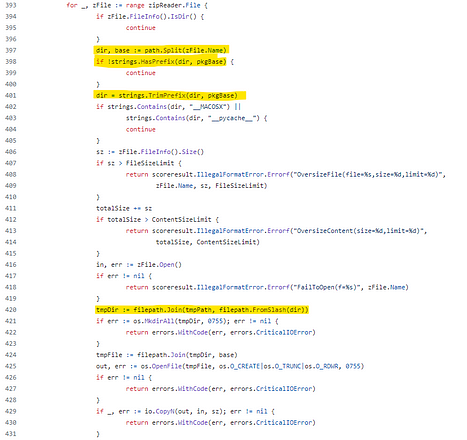The height and width of the screenshot is (440, 467).
Task: Click the 'out, err := os.OpenFile' line
Action: 230,366
